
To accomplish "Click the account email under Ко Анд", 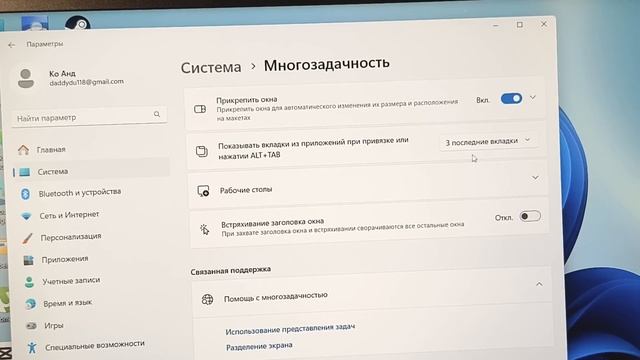I will [87, 82].
